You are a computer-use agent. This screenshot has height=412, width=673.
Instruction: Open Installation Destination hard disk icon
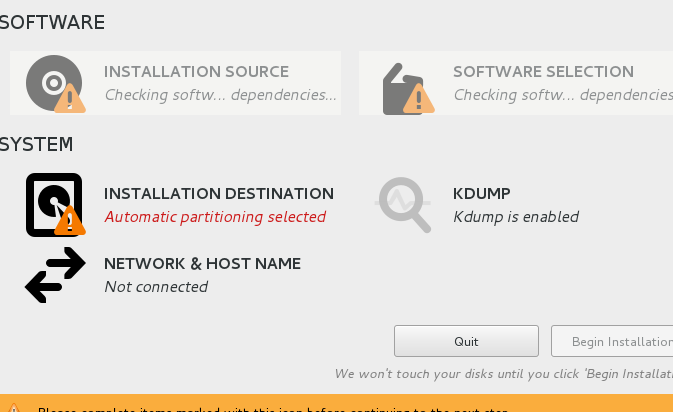point(55,205)
